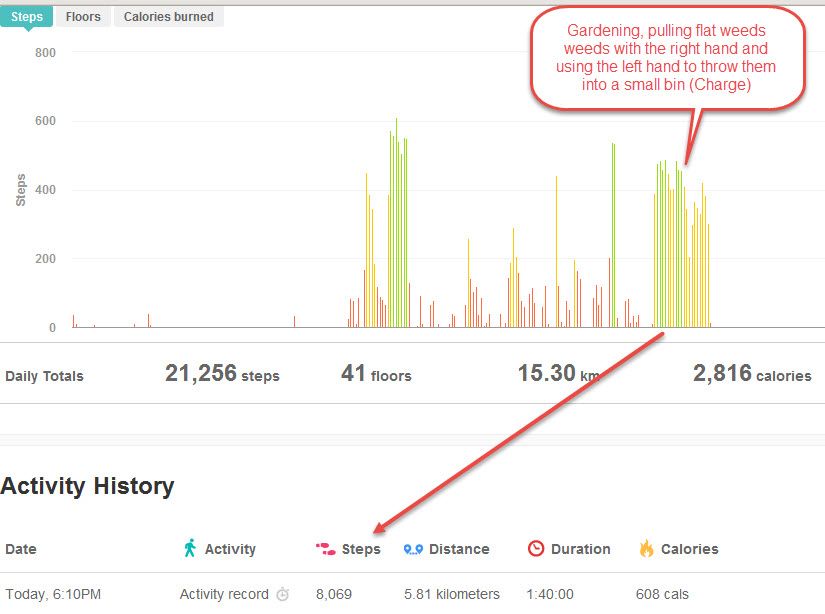Click the Steps vertical axis label
This screenshot has width=825, height=614.
(21, 190)
